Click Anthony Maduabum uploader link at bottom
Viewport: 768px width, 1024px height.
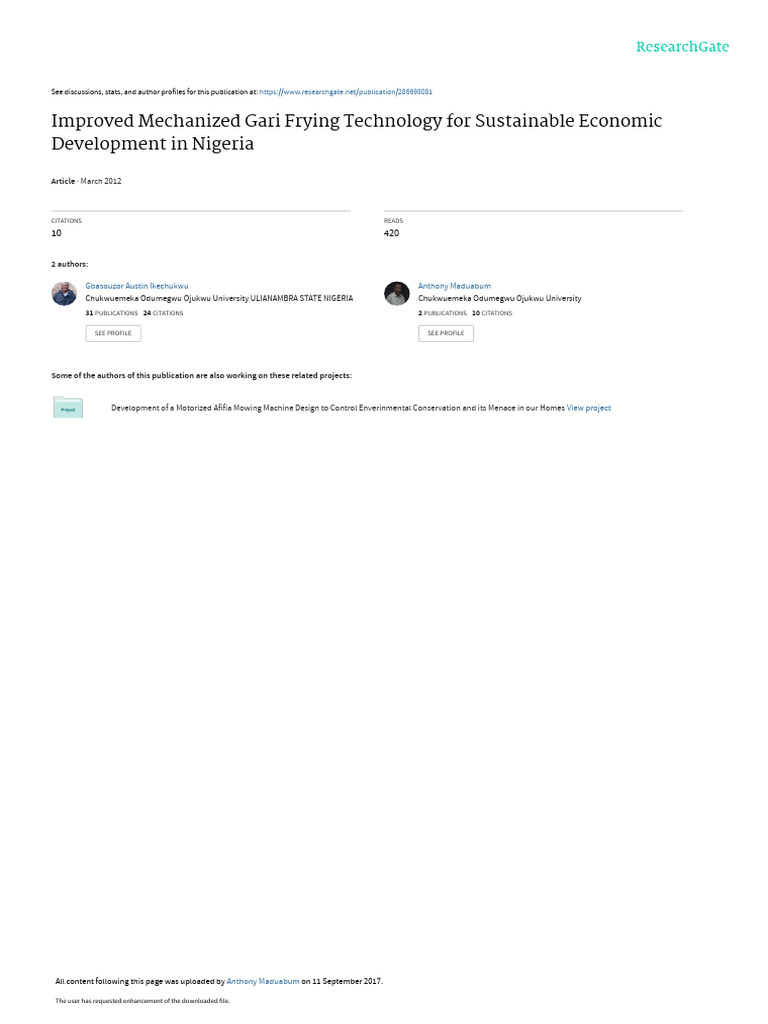pos(263,981)
